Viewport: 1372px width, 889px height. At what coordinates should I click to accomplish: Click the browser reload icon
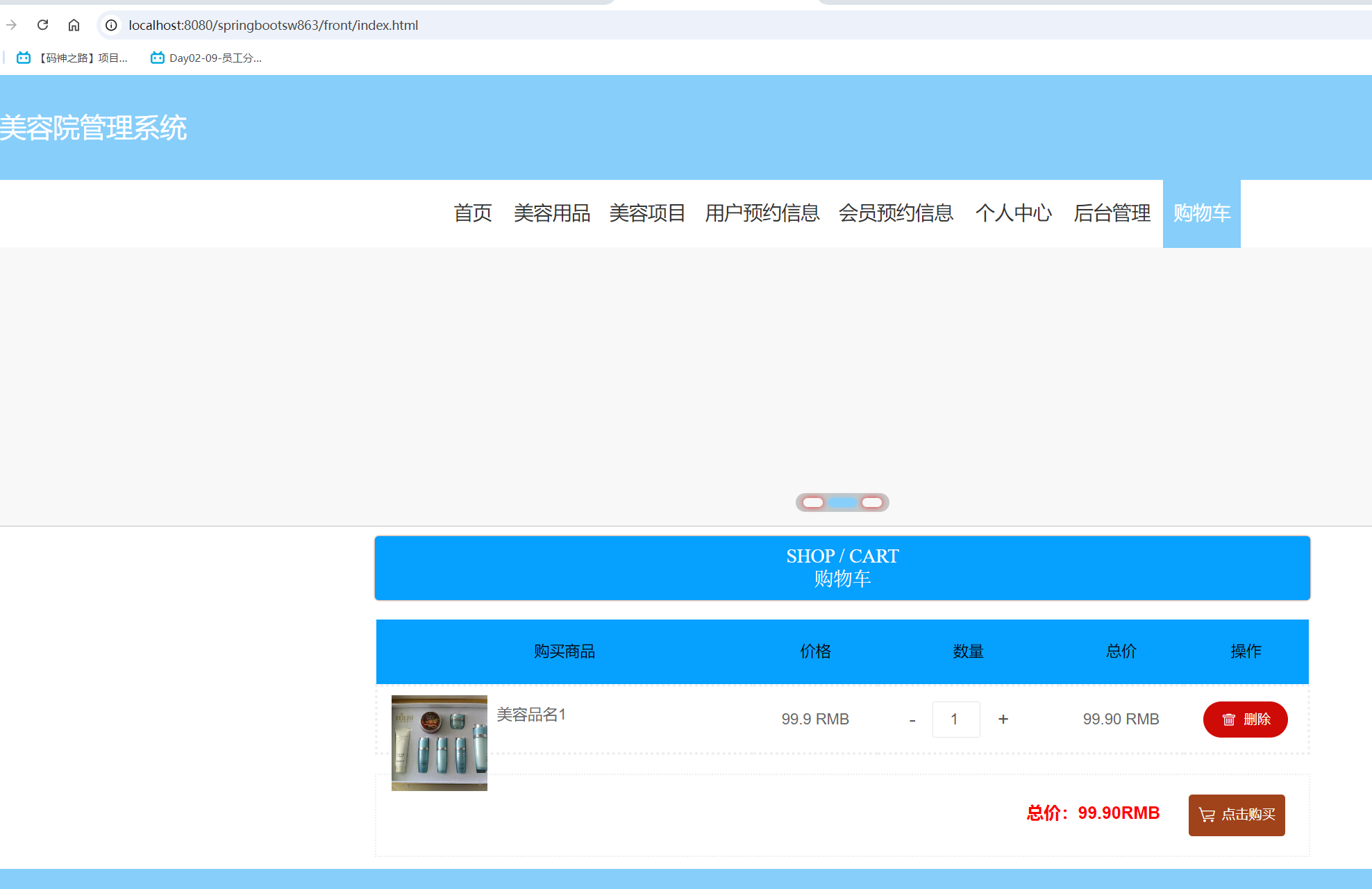(x=42, y=25)
